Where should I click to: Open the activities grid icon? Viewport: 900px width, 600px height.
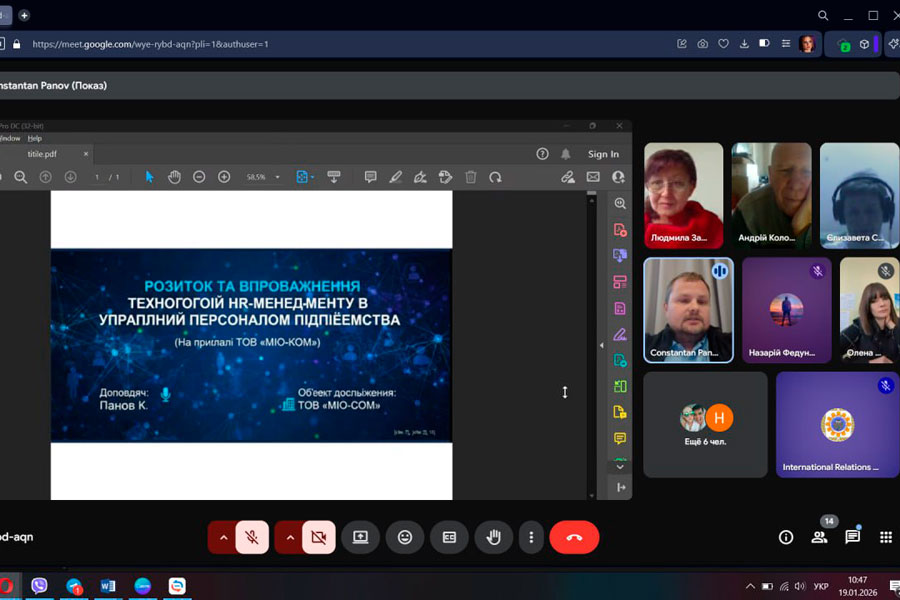point(885,537)
